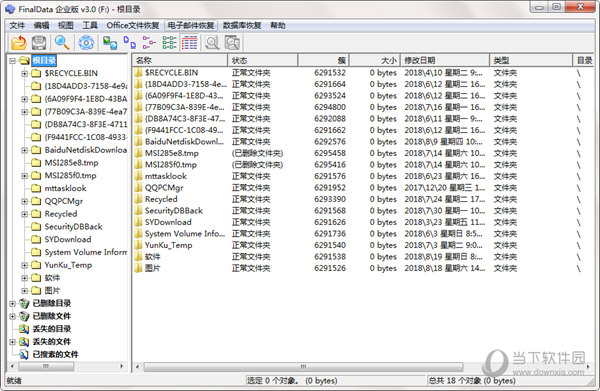
Task: Click the Save floppy disk toolbar icon
Action: pos(39,42)
